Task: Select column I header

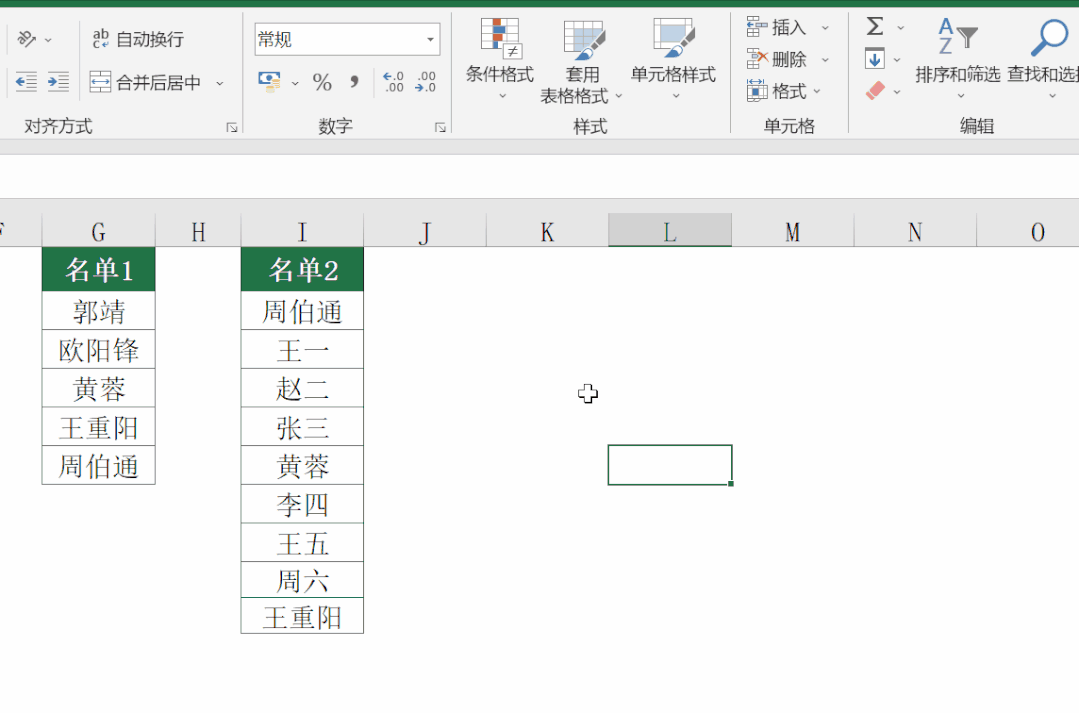Action: point(302,231)
